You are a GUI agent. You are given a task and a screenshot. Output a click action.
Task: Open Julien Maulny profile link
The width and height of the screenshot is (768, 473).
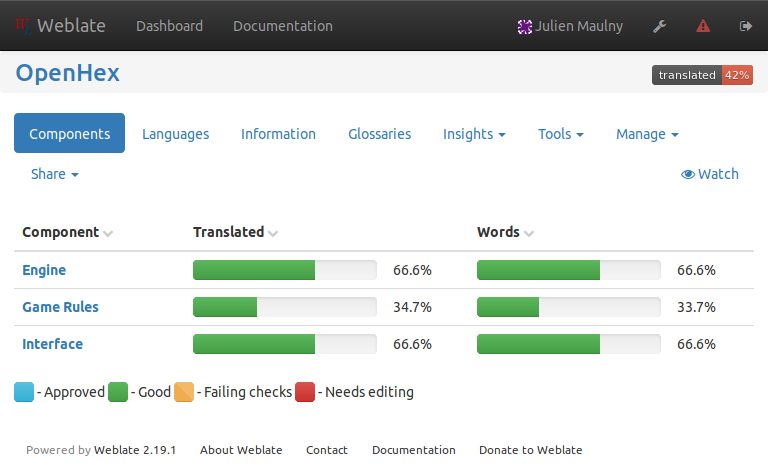[579, 26]
